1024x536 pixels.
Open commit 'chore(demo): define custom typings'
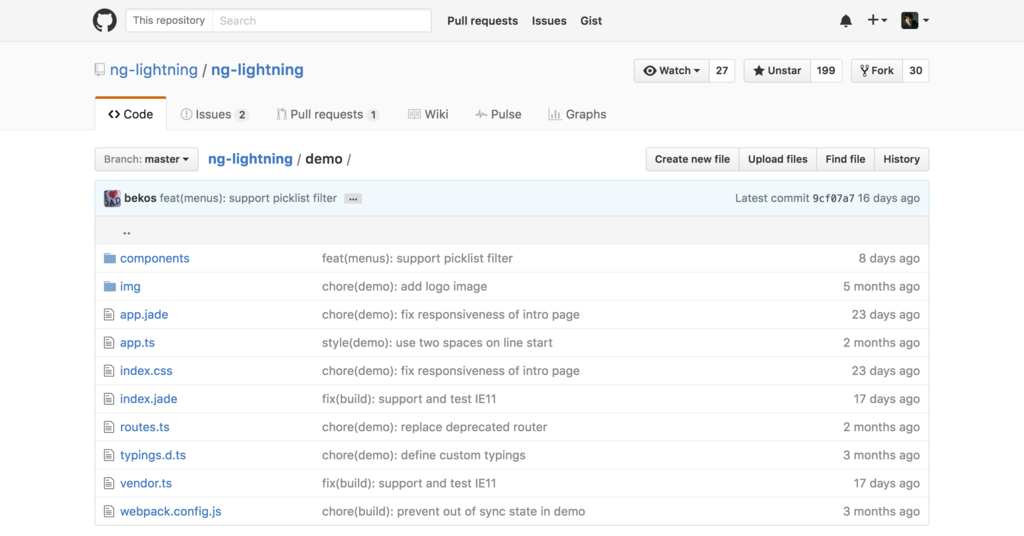point(424,455)
